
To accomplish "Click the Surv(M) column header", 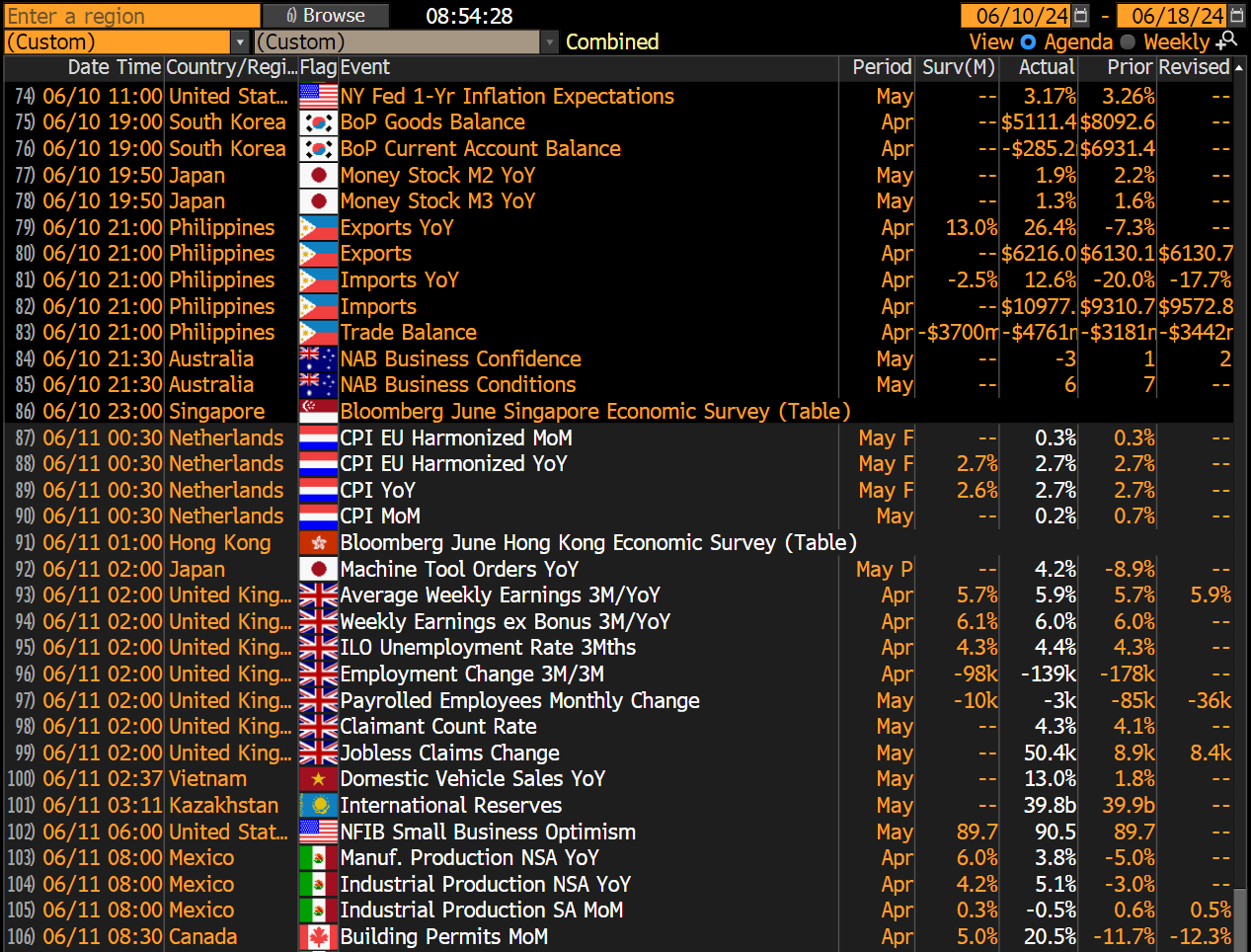I will pyautogui.click(x=958, y=67).
